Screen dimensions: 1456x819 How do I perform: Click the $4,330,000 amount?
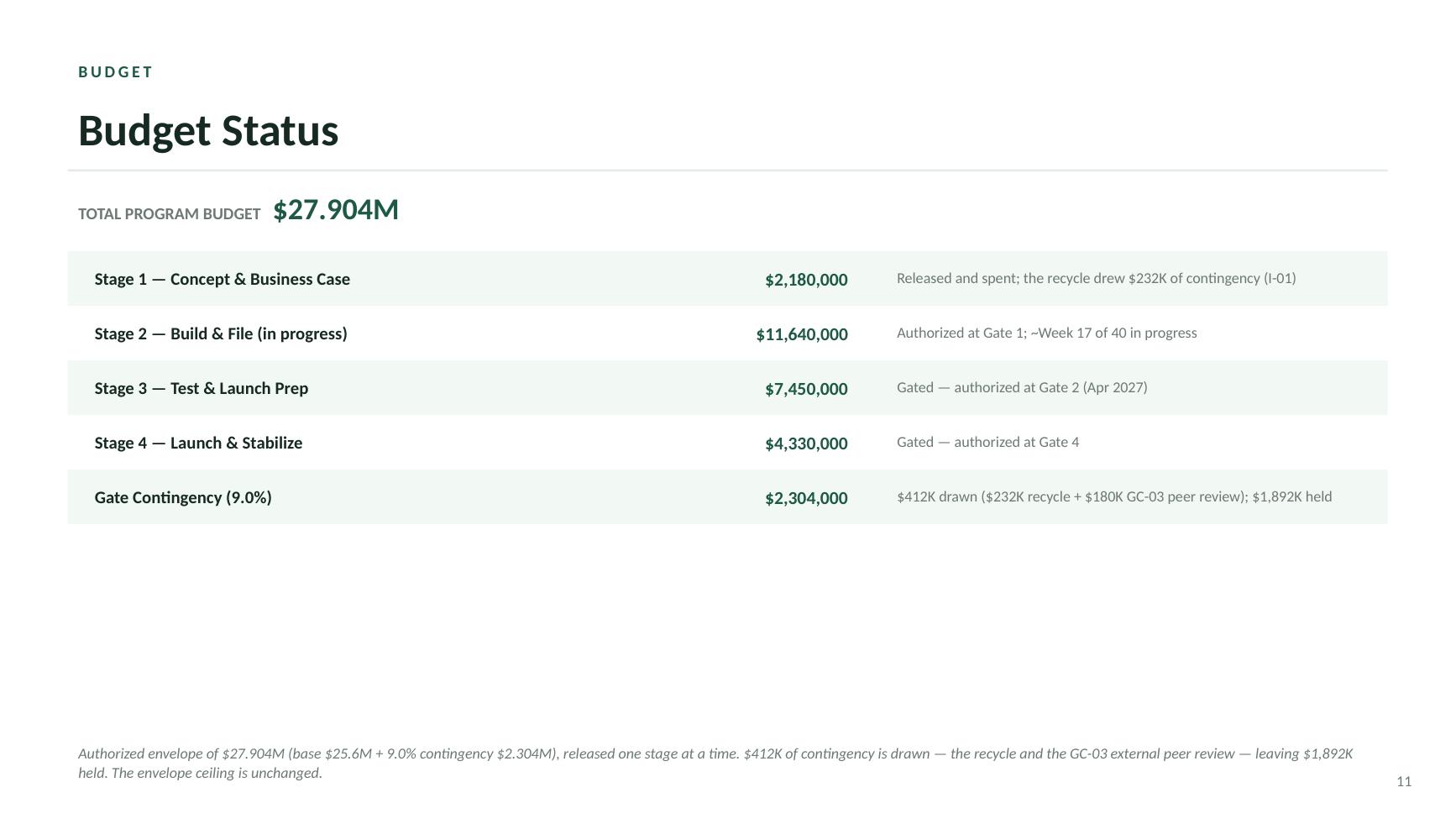click(806, 444)
